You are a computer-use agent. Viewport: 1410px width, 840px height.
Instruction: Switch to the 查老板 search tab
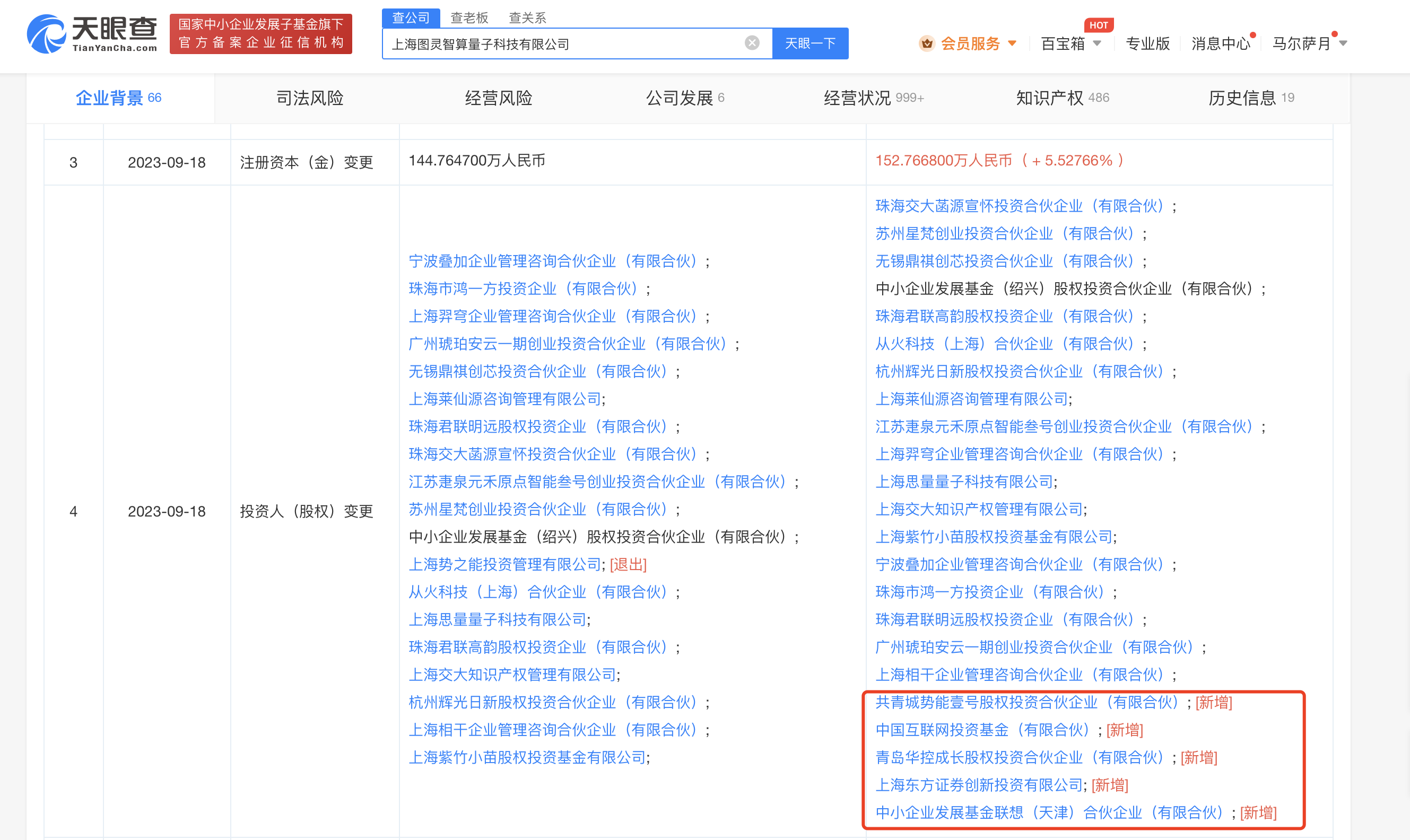(x=469, y=17)
